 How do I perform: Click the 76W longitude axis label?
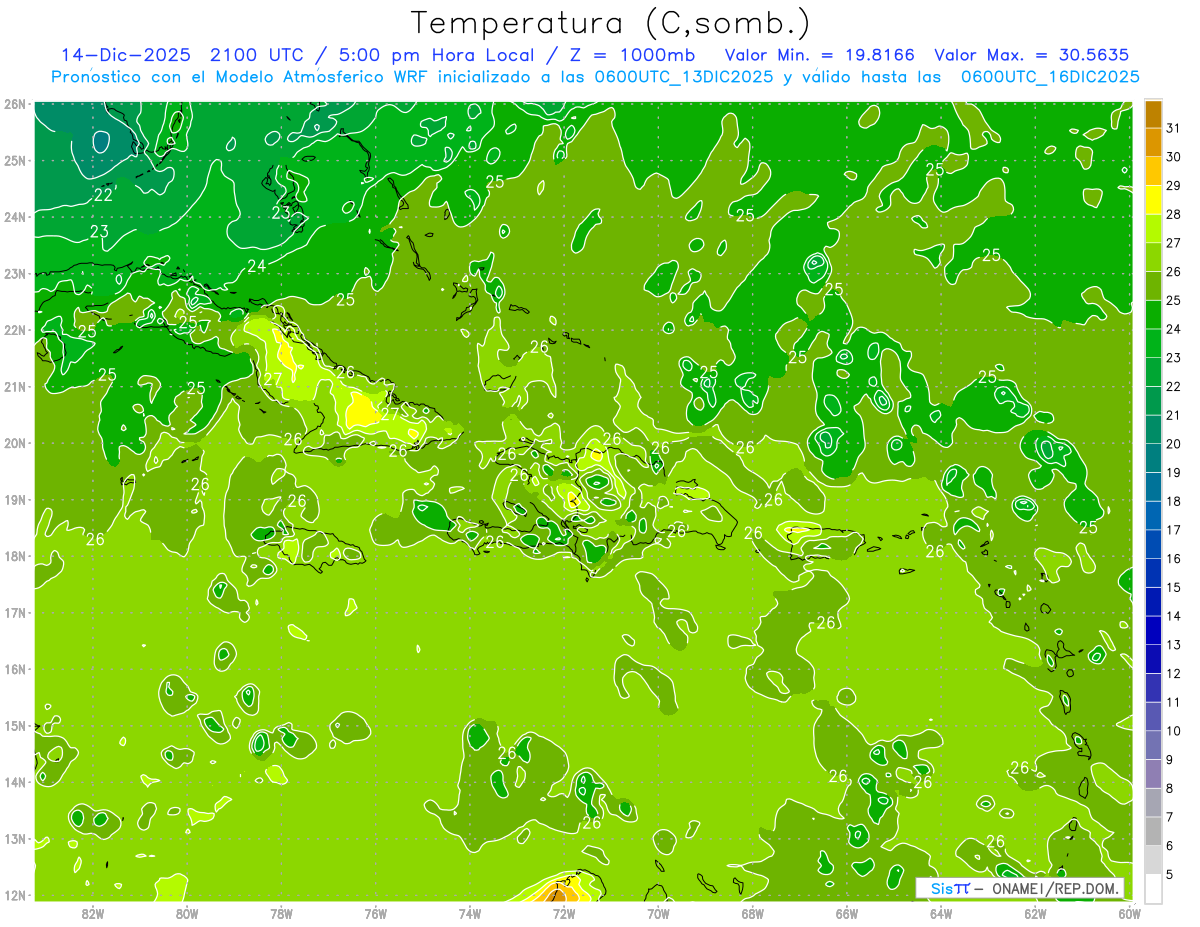376,913
